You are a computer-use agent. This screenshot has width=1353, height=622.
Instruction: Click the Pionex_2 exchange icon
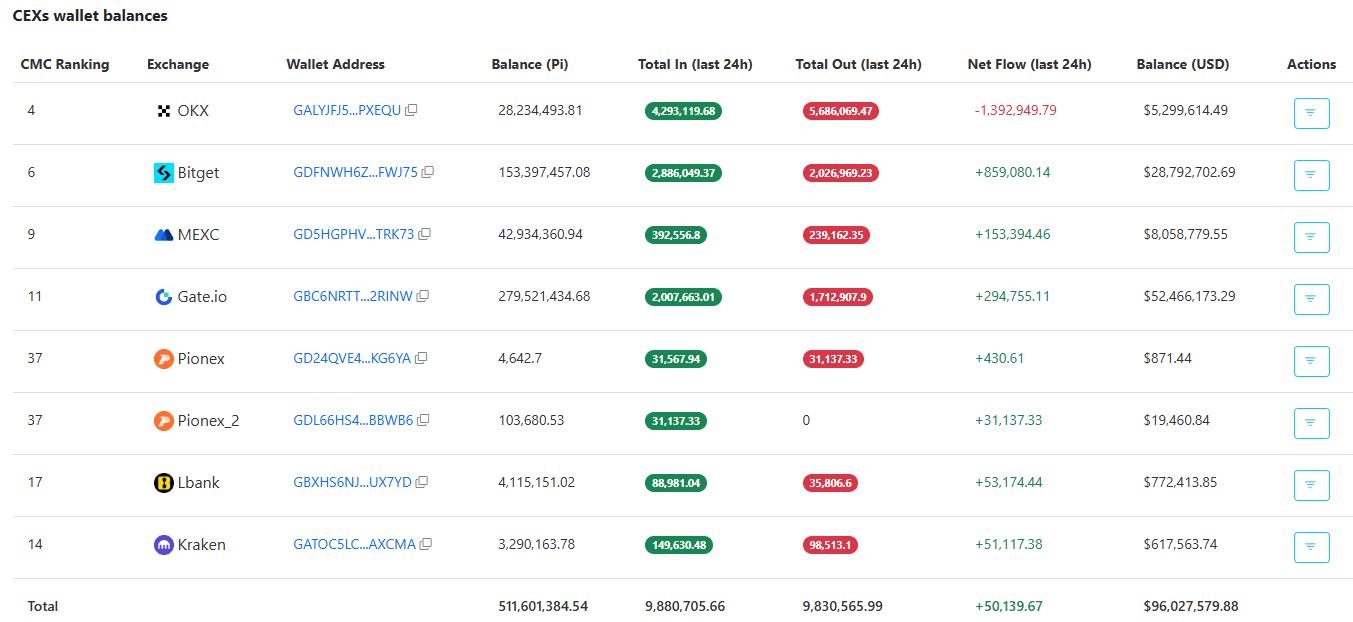click(162, 420)
